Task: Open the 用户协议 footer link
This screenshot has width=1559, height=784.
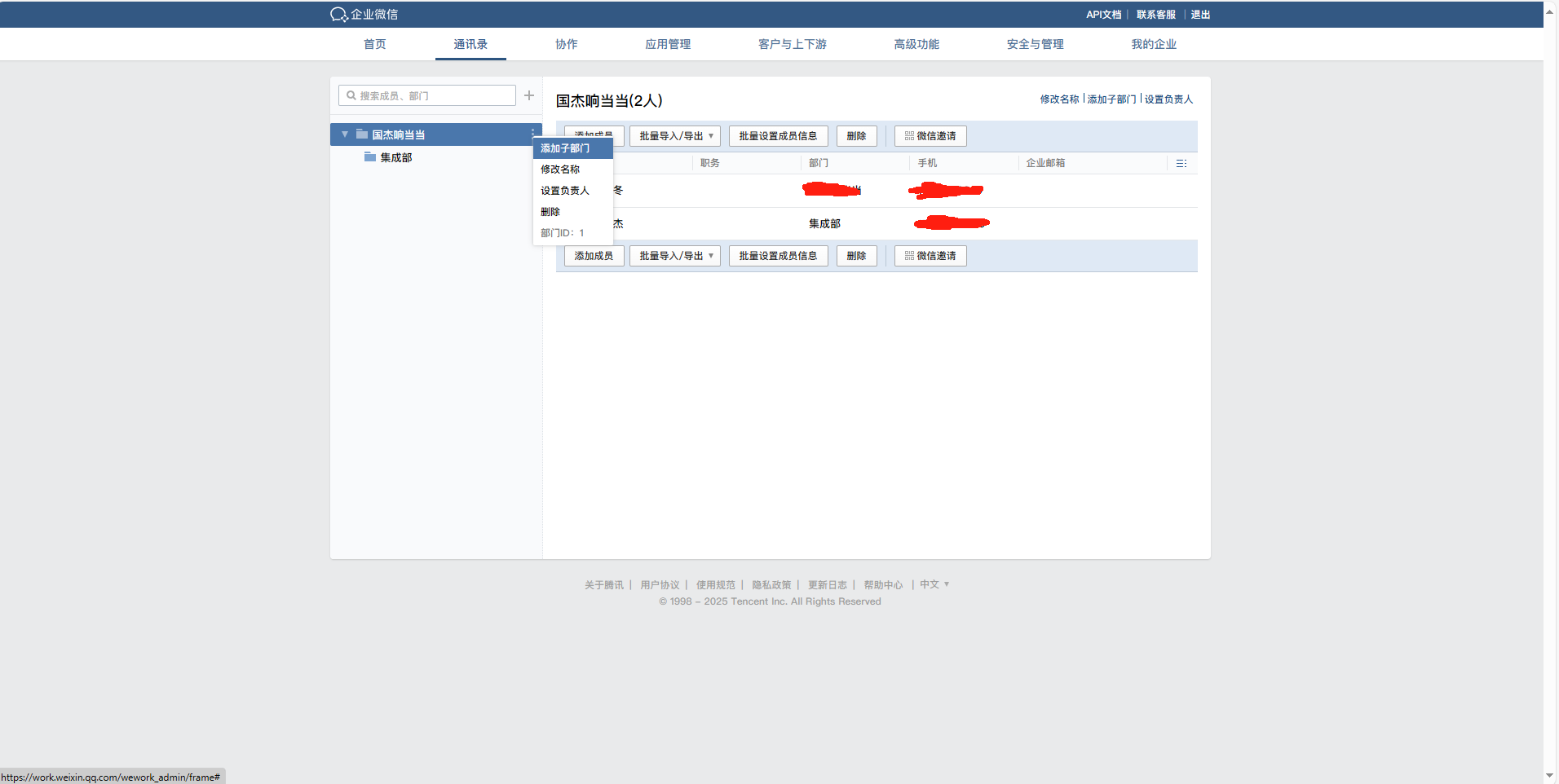Action: coord(660,585)
